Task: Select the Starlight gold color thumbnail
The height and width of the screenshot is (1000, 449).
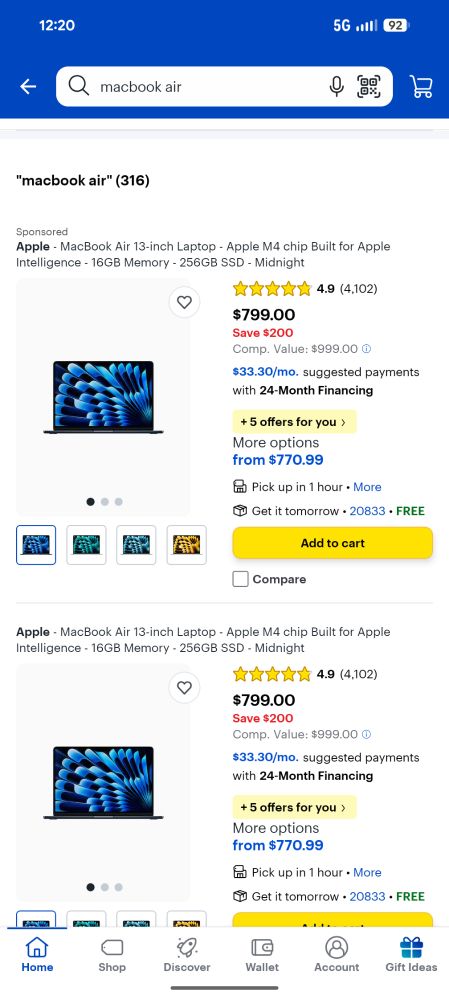Action: tap(186, 545)
